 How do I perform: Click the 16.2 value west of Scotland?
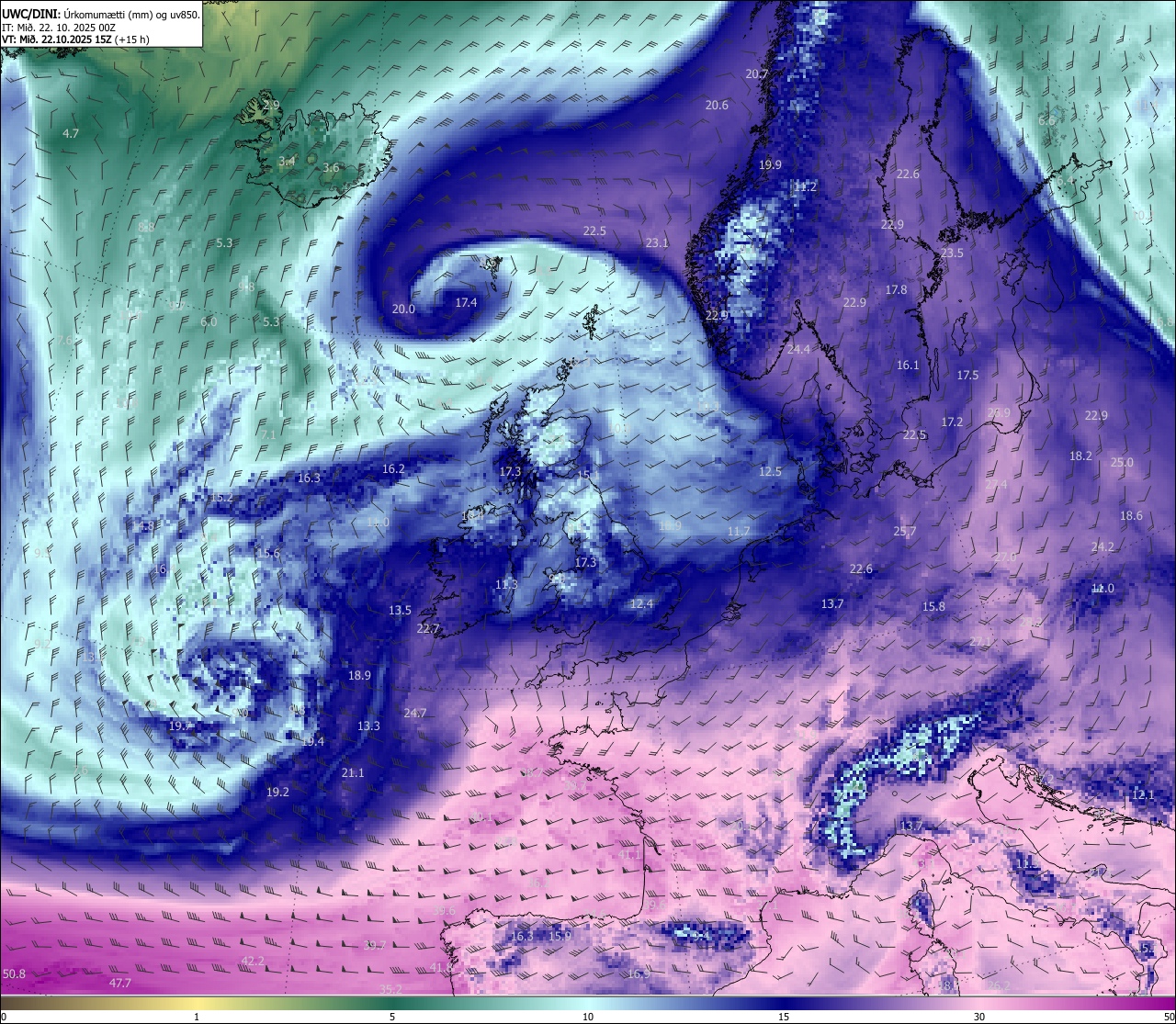pyautogui.click(x=393, y=469)
